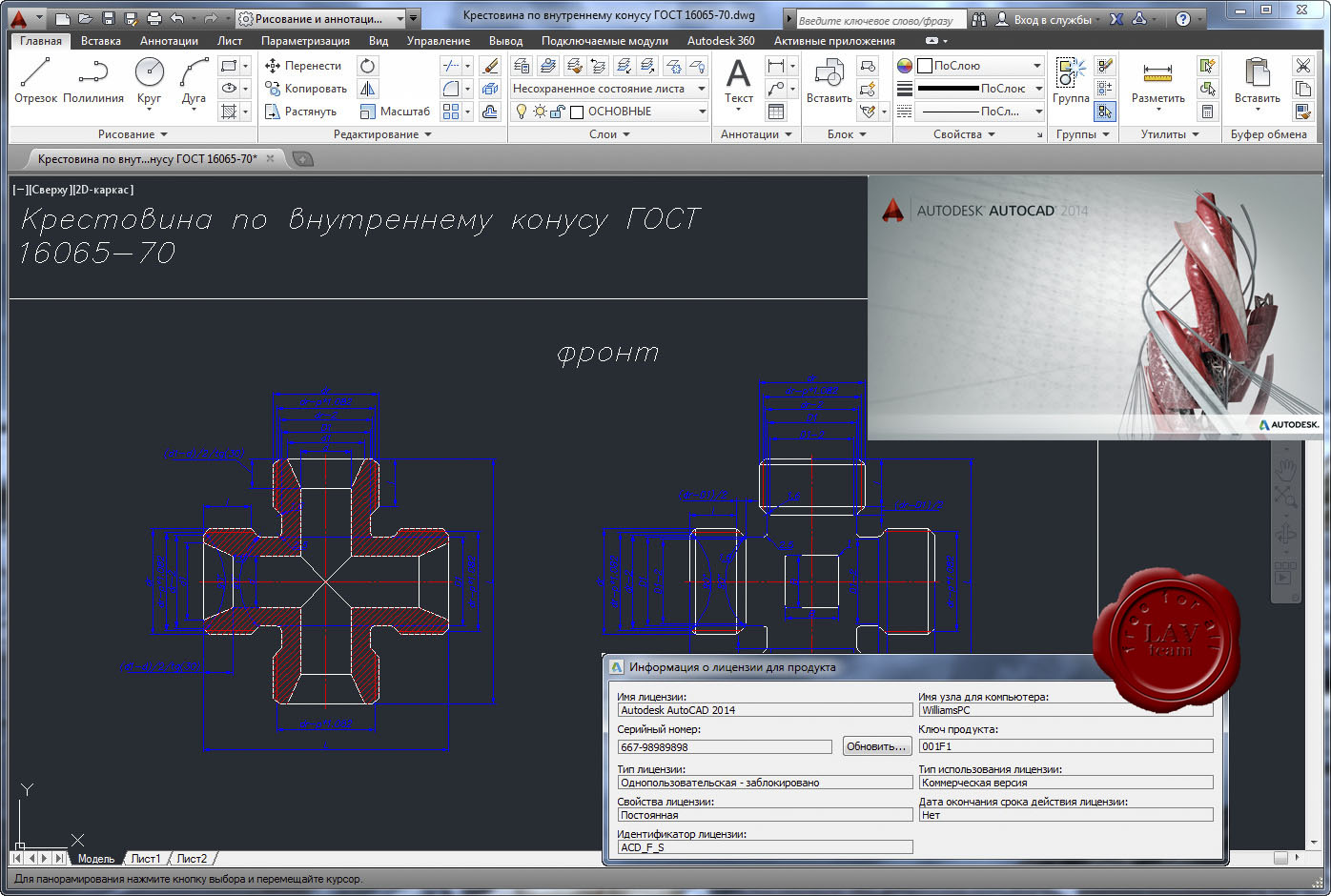Switch to the Лист2 layout tab
Viewport: 1331px width, 896px height.
pyautogui.click(x=192, y=859)
